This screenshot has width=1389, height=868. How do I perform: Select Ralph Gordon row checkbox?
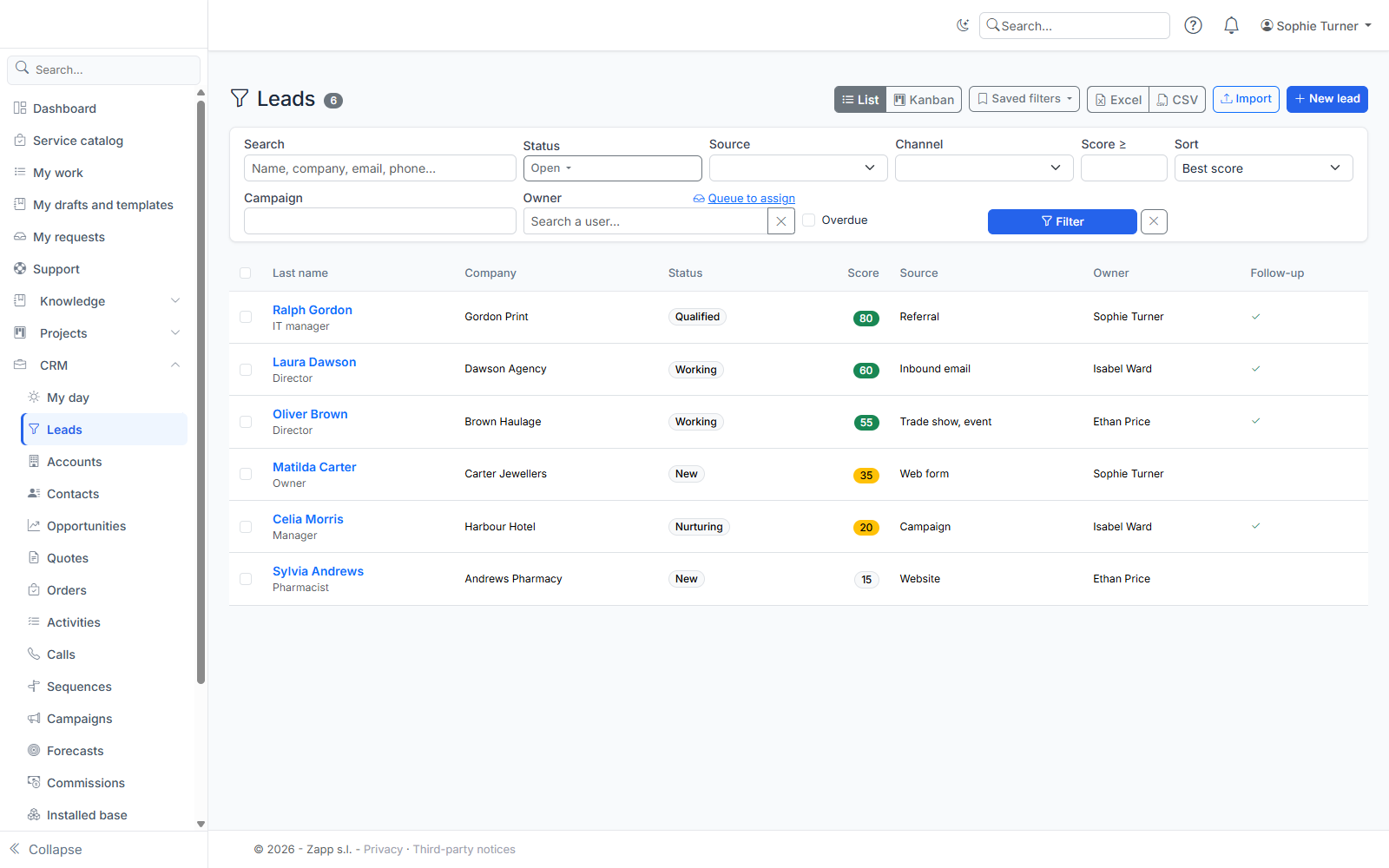246,317
